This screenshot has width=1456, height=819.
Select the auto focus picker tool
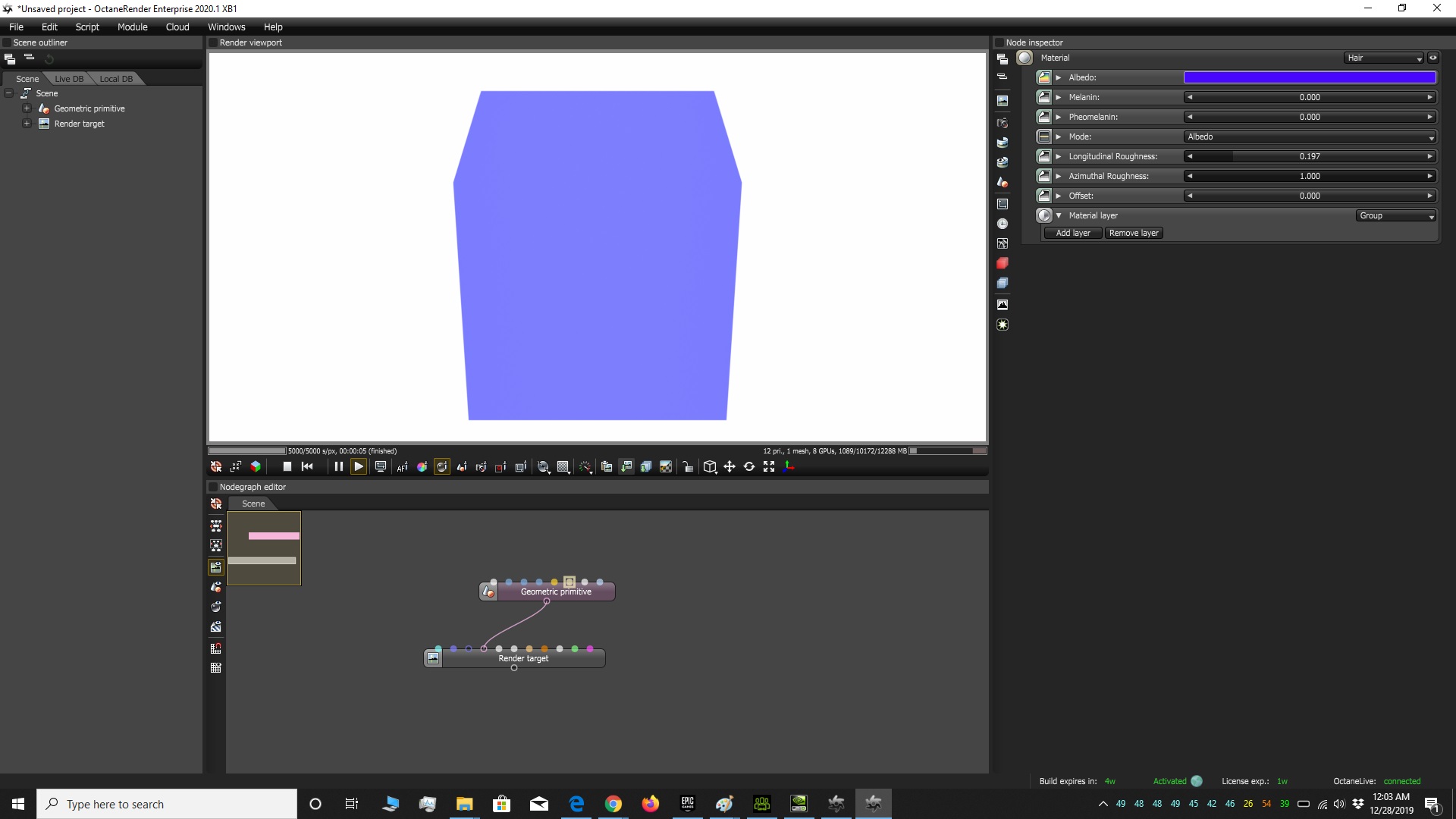pos(402,466)
